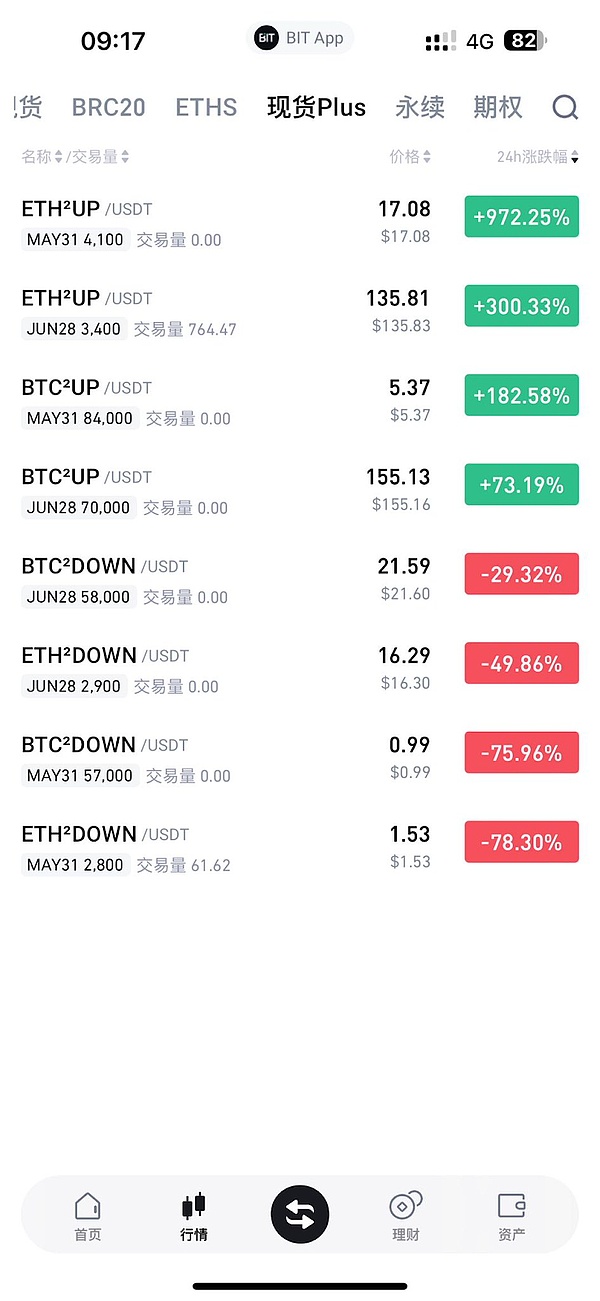Viewport: 600px width, 1301px height.
Task: Tap the BIT App logo badge
Action: tap(266, 39)
